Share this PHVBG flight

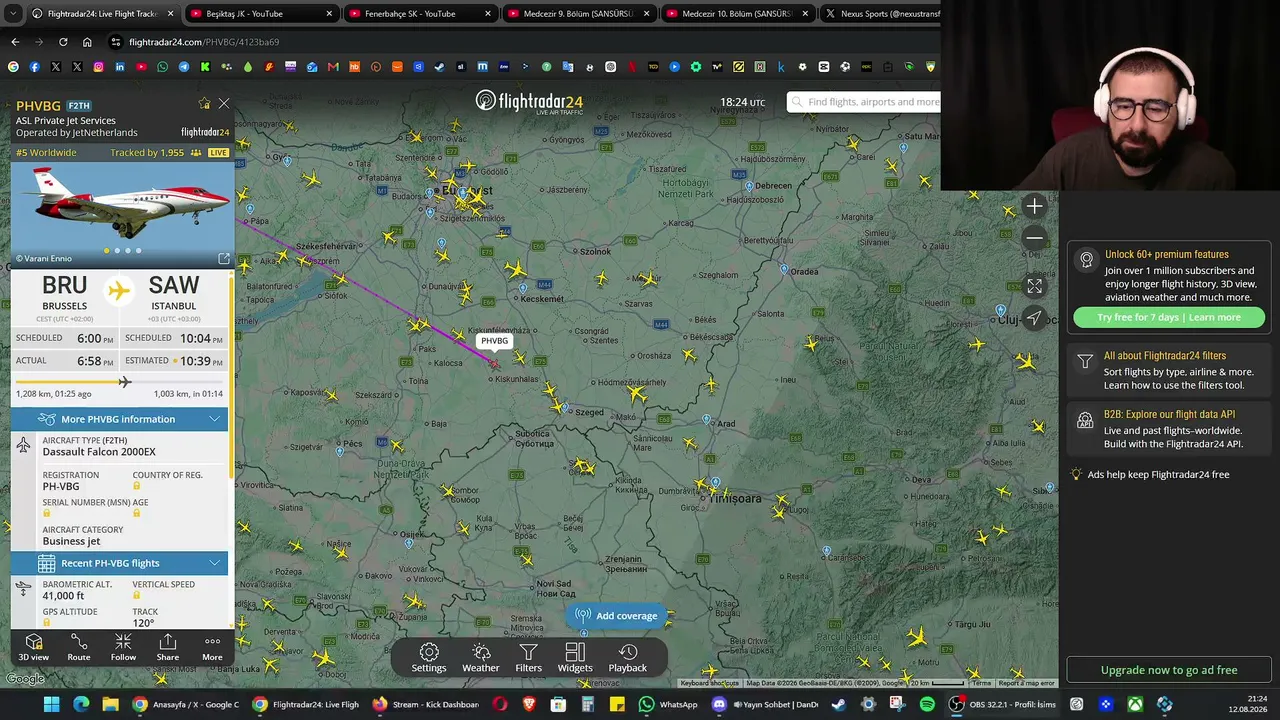168,647
